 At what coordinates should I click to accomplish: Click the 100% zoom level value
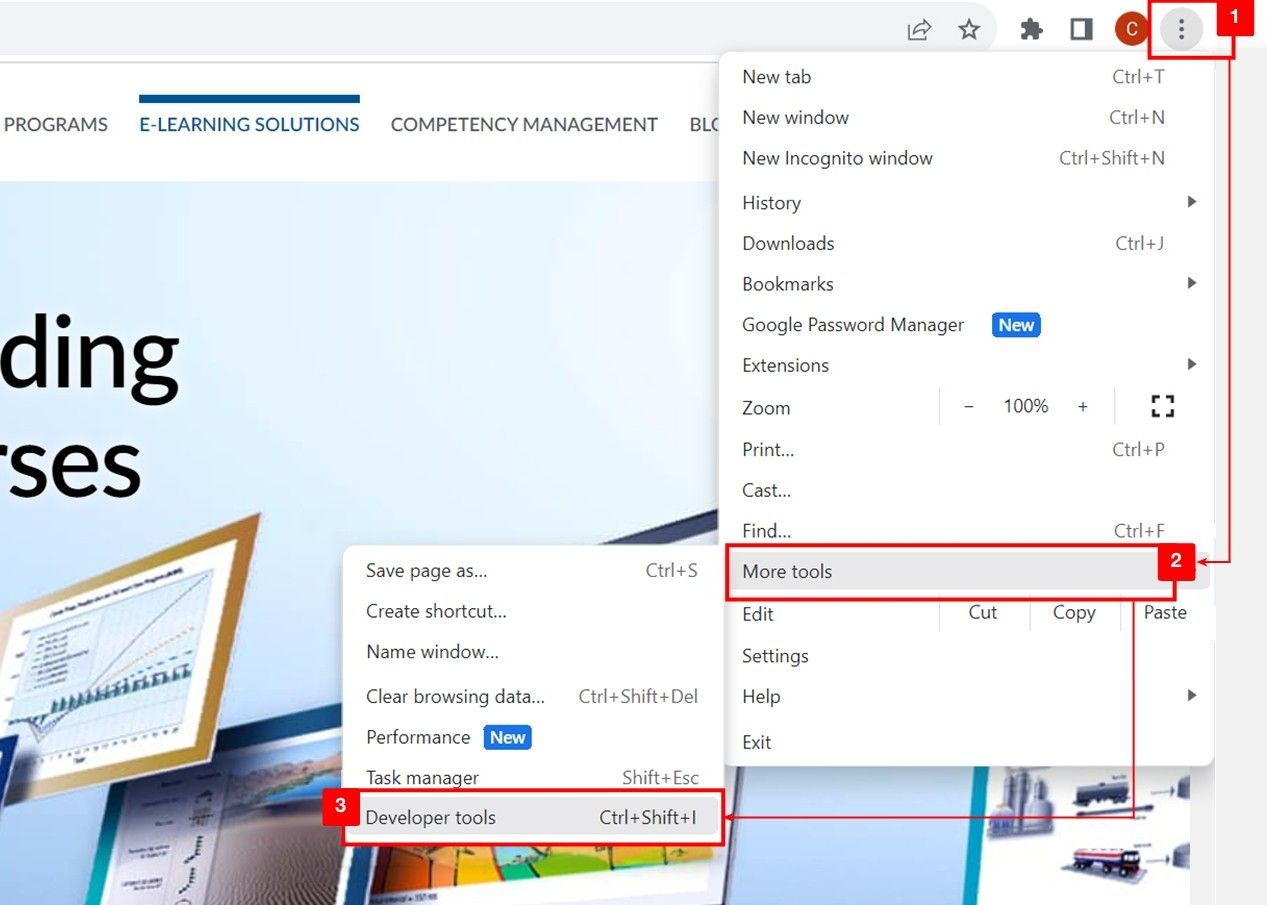1026,406
